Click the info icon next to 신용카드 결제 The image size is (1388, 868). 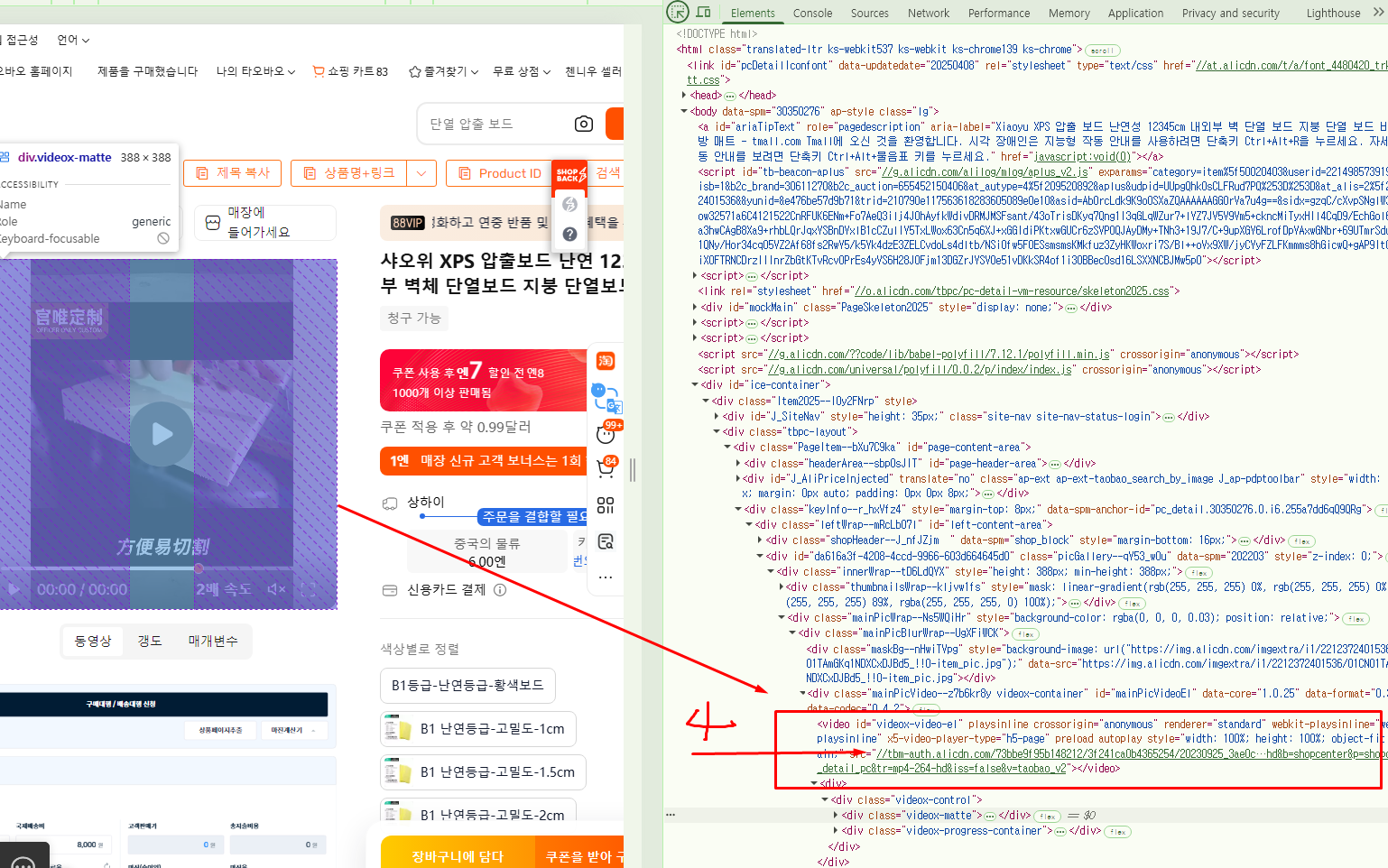click(x=500, y=590)
